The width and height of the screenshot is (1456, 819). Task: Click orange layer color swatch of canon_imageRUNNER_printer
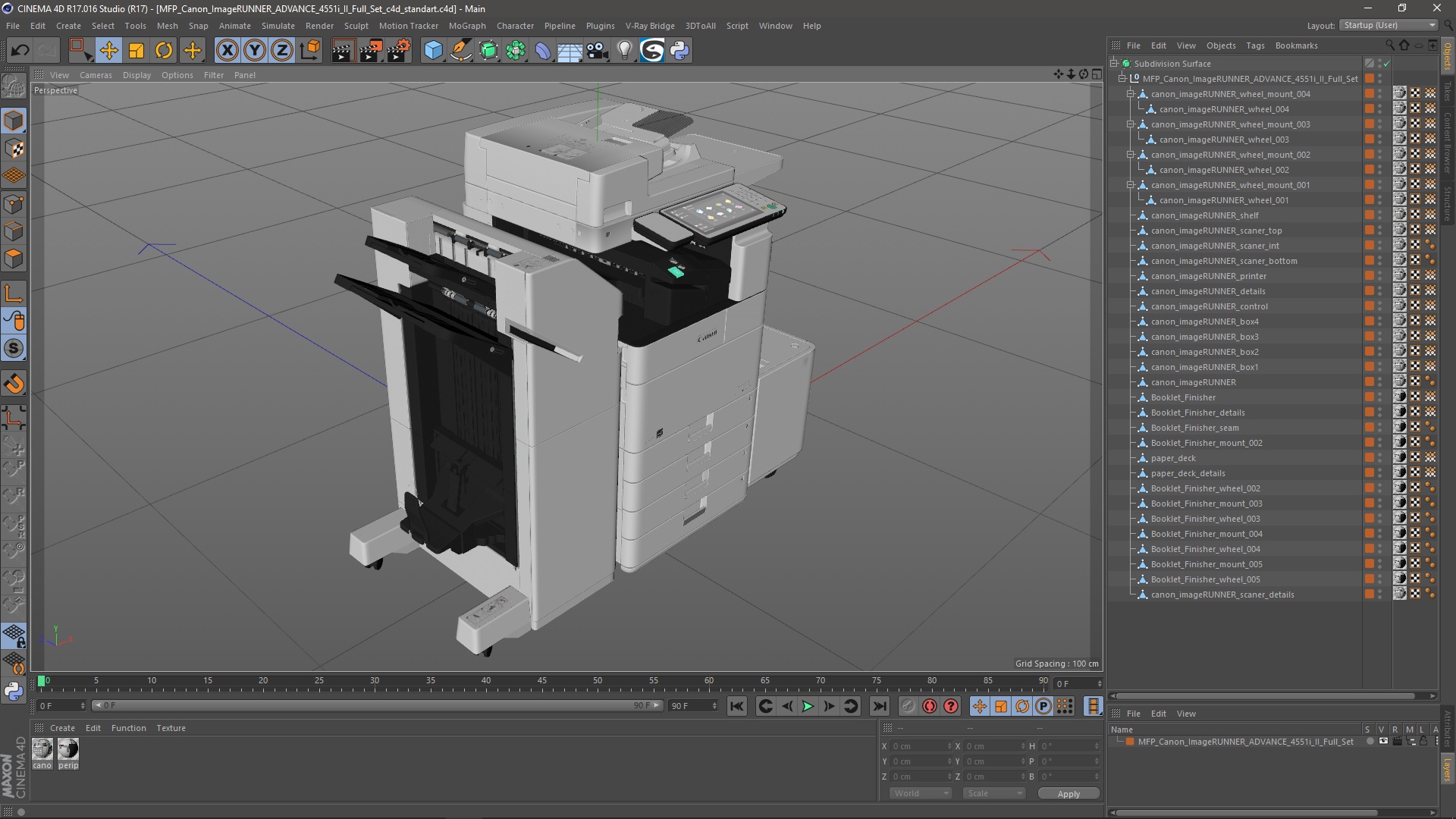tap(1370, 276)
